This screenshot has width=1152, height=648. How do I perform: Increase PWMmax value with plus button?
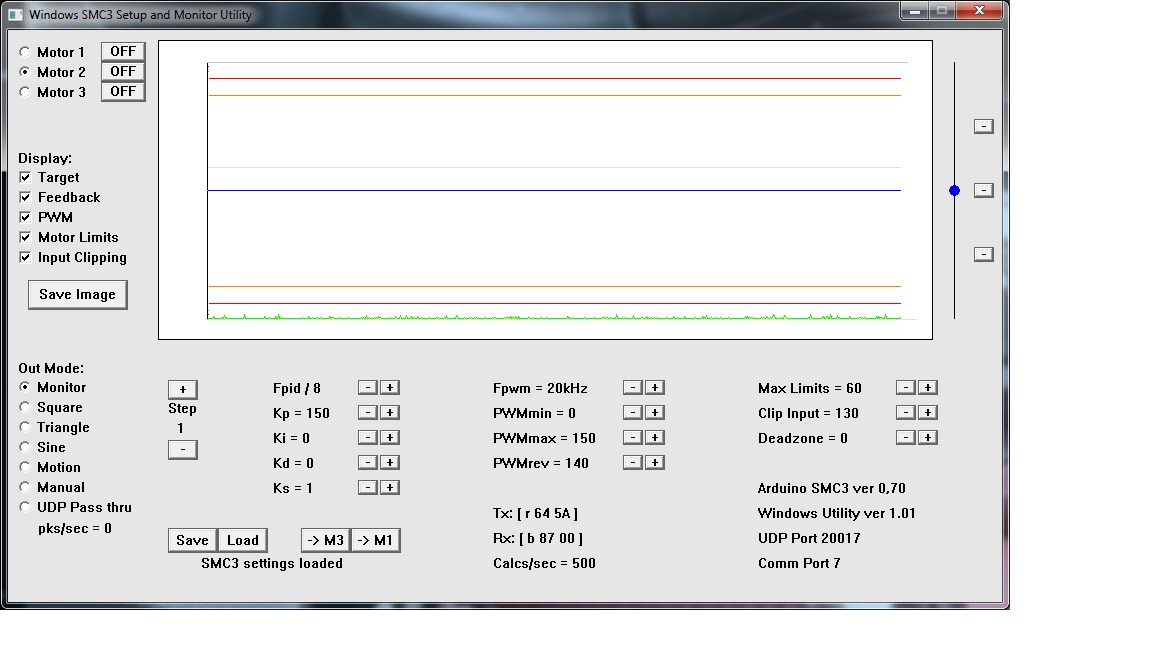tap(654, 437)
